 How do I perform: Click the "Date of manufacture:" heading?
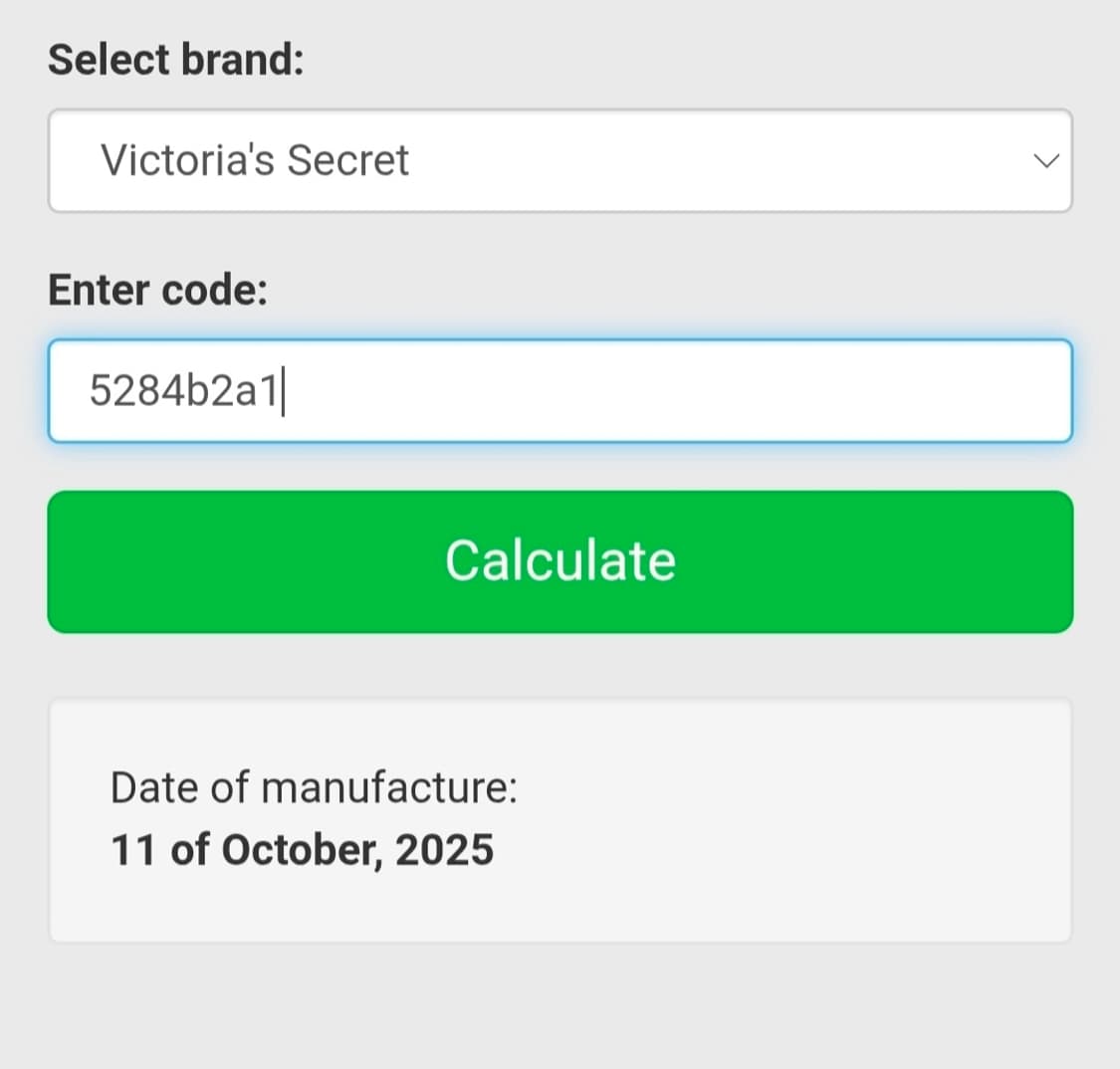point(314,787)
